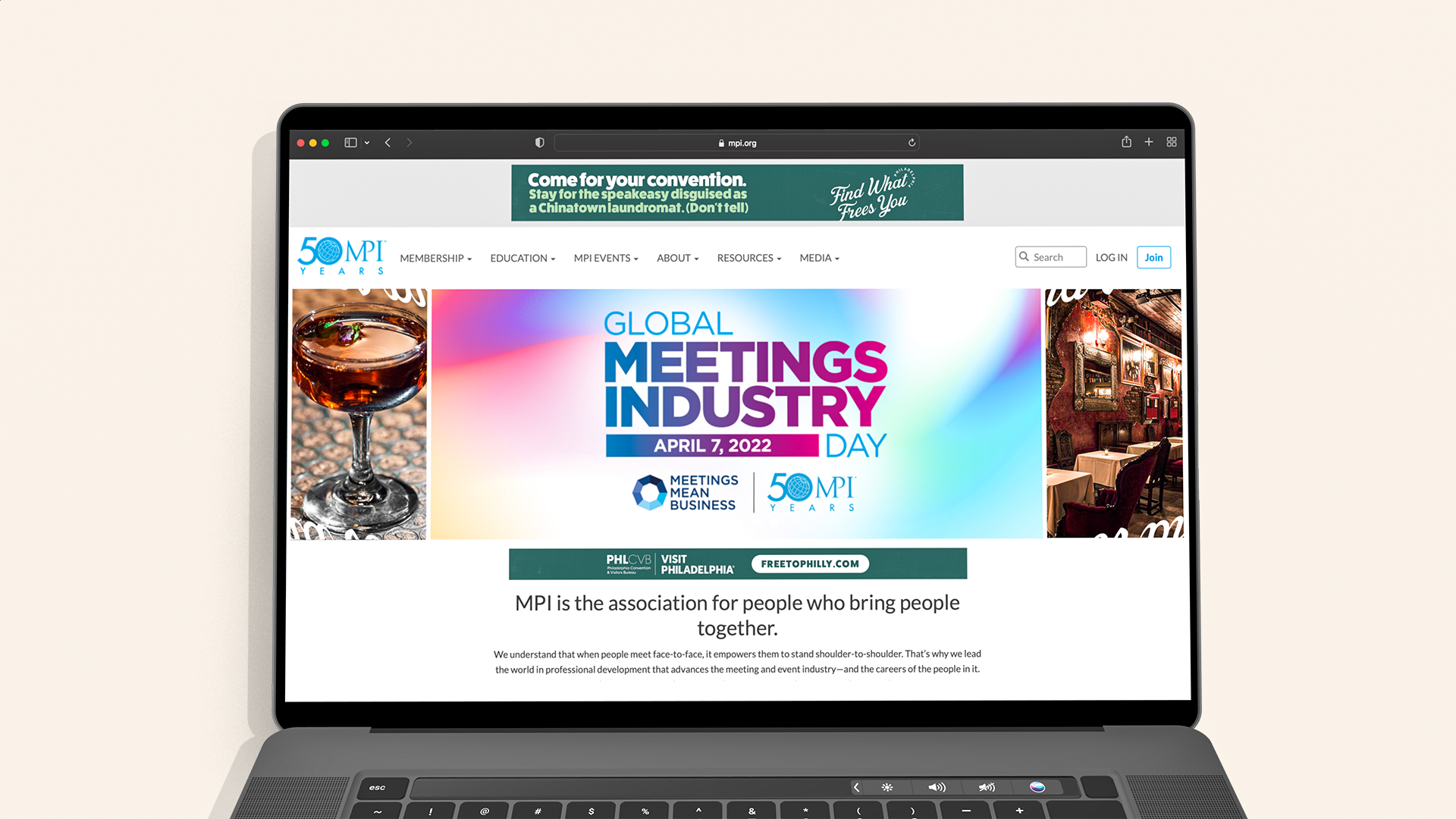Expand the ABOUT menu

678,258
